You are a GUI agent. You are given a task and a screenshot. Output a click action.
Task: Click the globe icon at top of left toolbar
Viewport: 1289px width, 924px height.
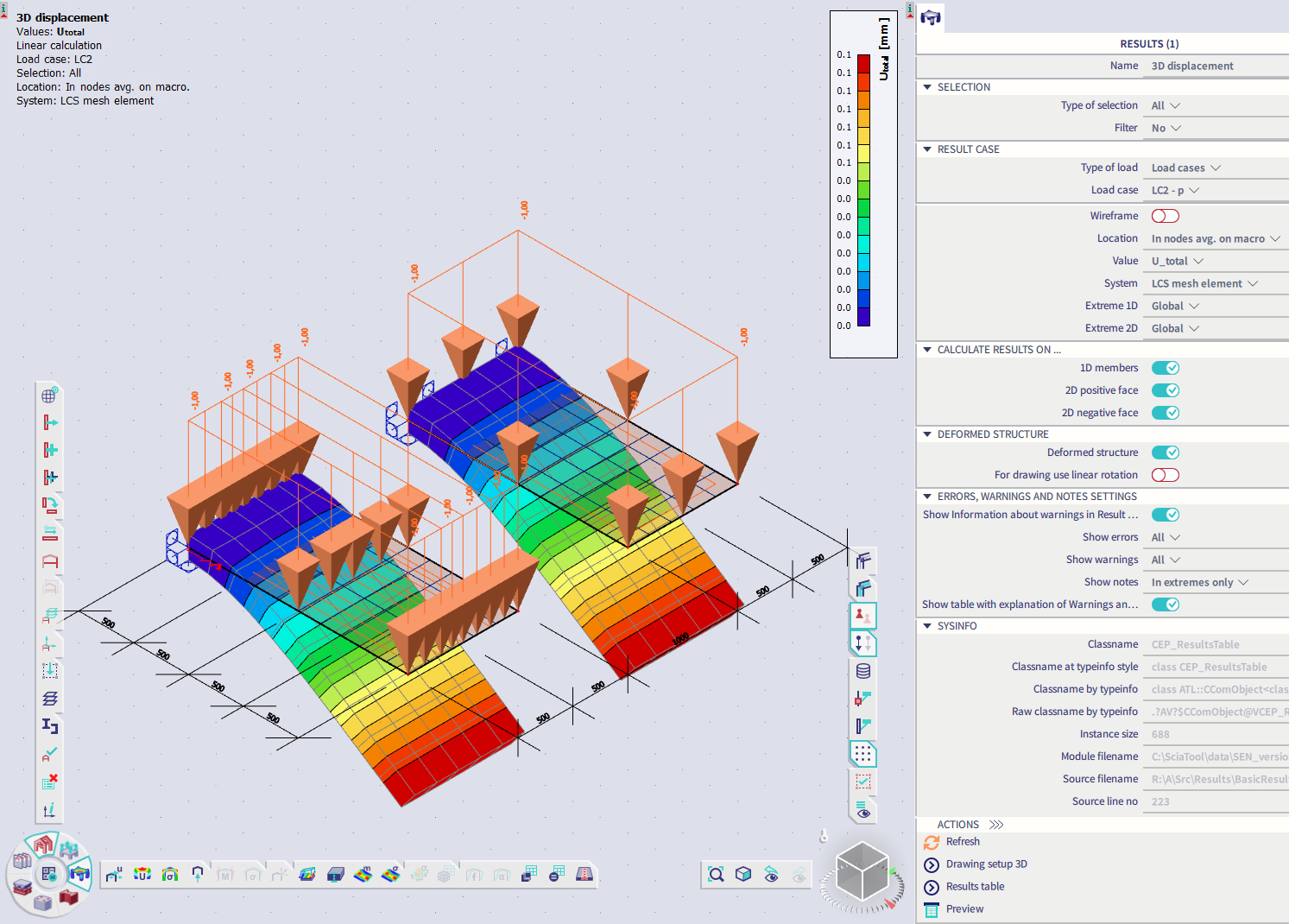tap(49, 394)
